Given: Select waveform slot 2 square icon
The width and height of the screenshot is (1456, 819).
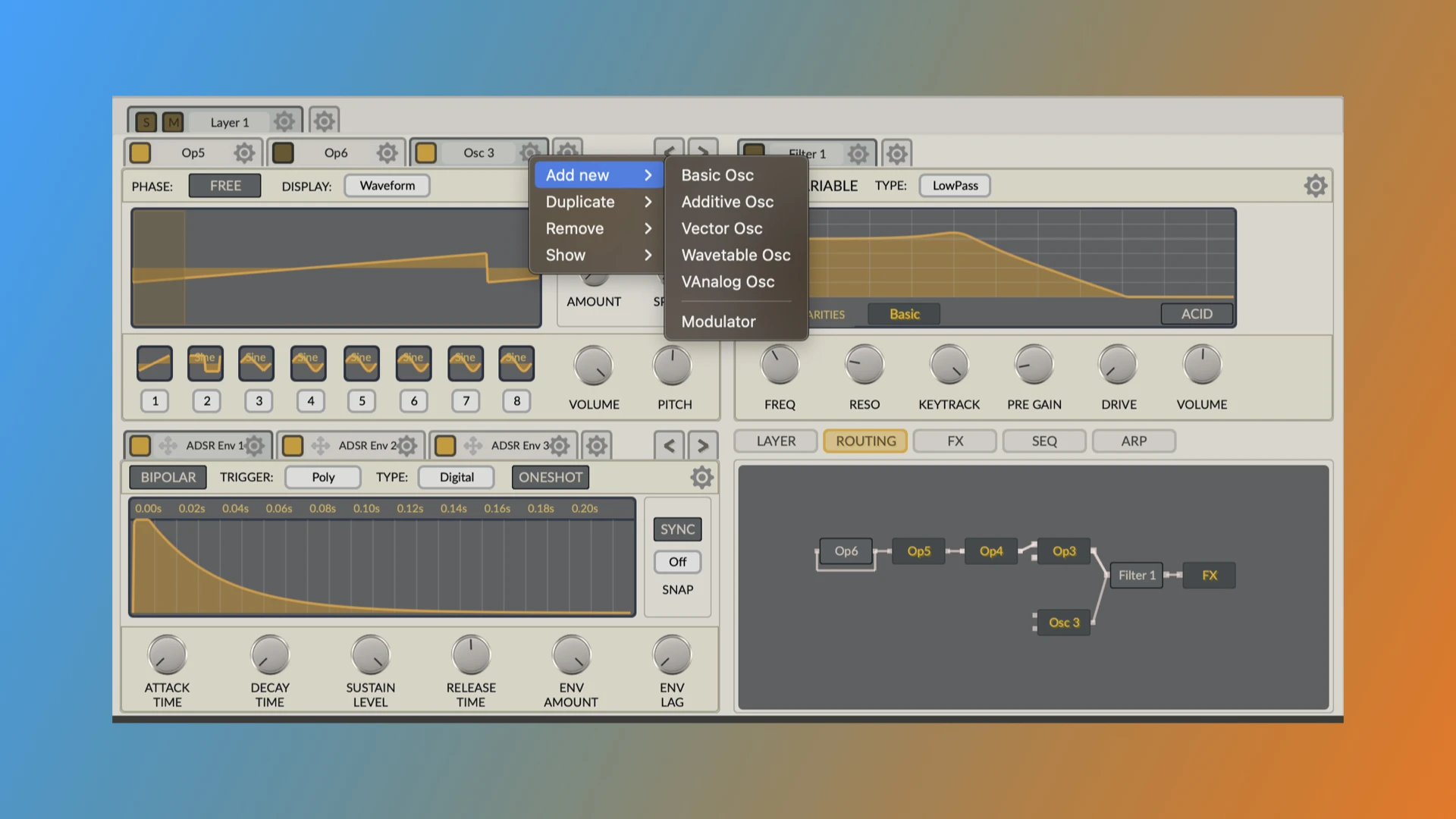Looking at the screenshot, I should [x=206, y=364].
